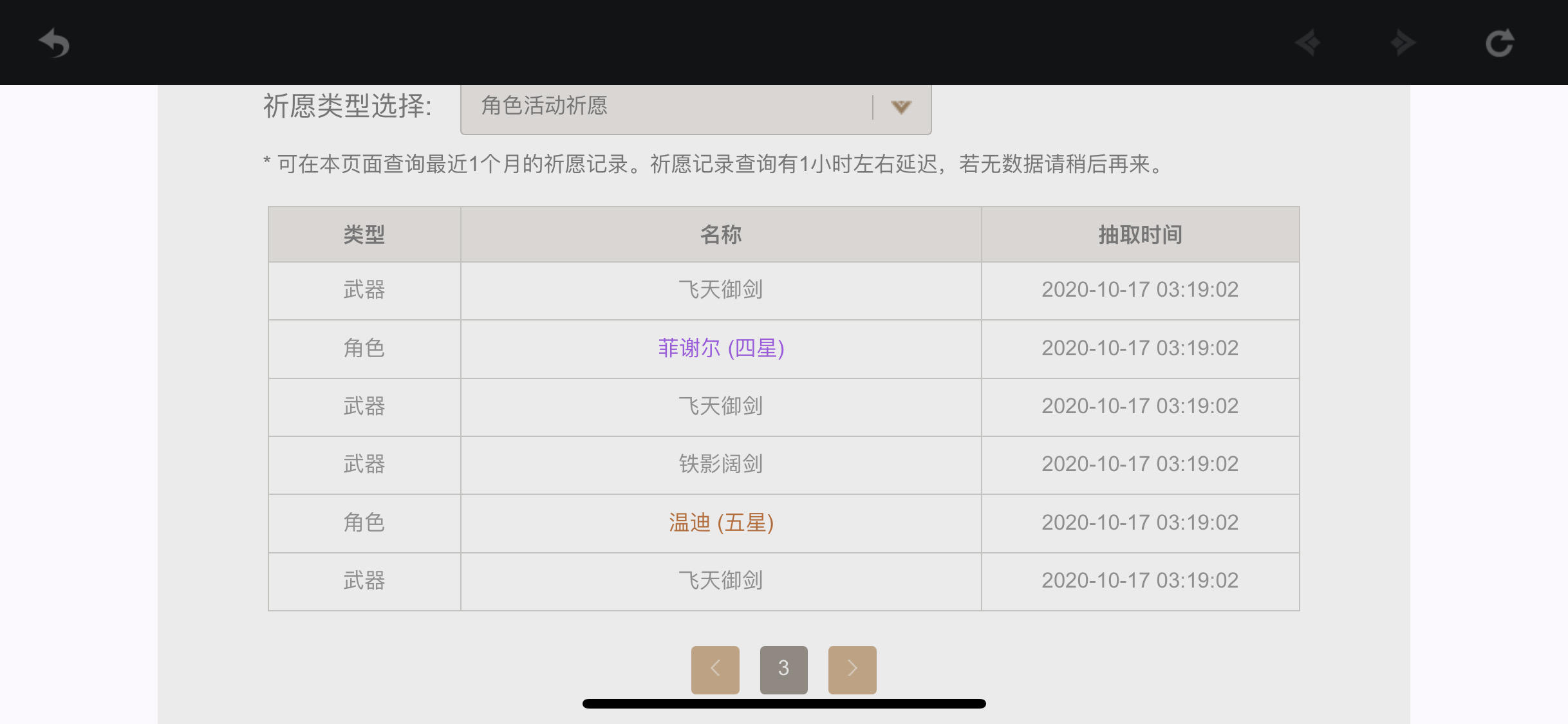
Task: Click the 温迪 (五星) entry
Action: [721, 523]
